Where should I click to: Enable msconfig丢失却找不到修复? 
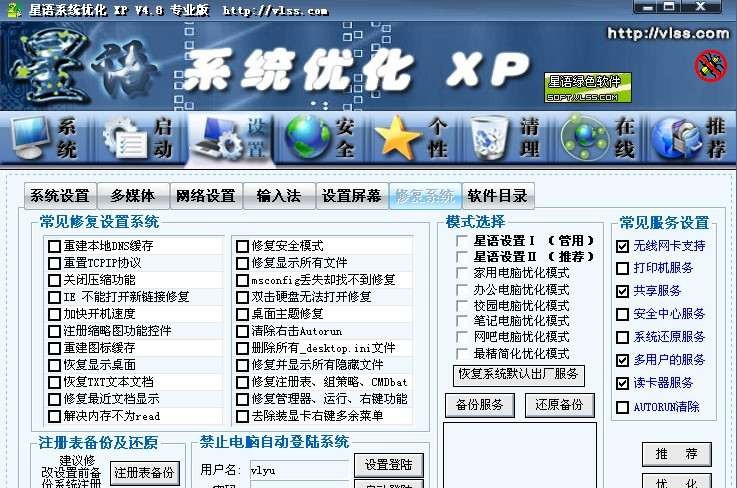243,280
